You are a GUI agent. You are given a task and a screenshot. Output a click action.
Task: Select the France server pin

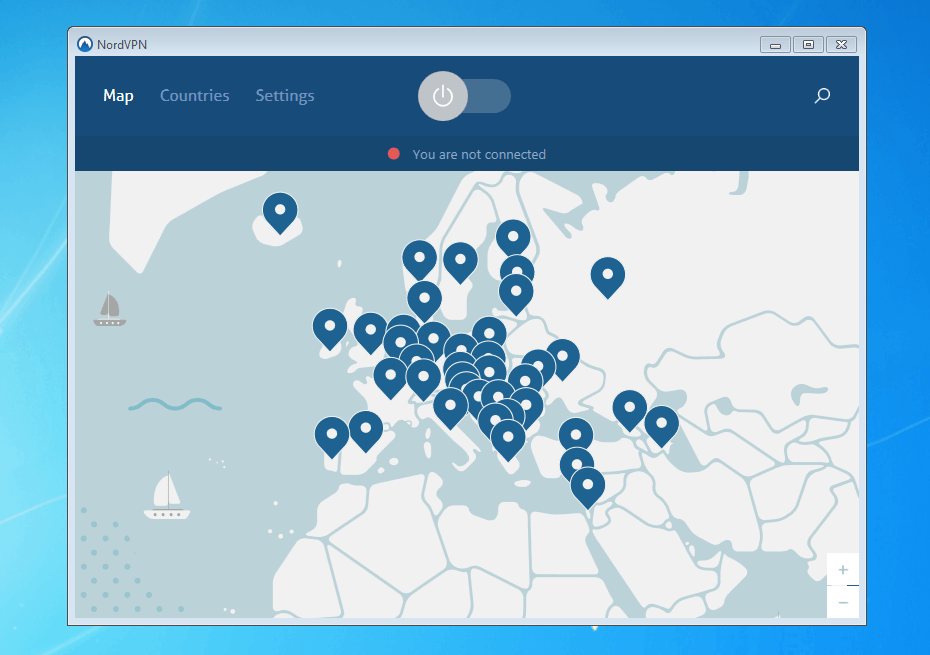pos(391,378)
